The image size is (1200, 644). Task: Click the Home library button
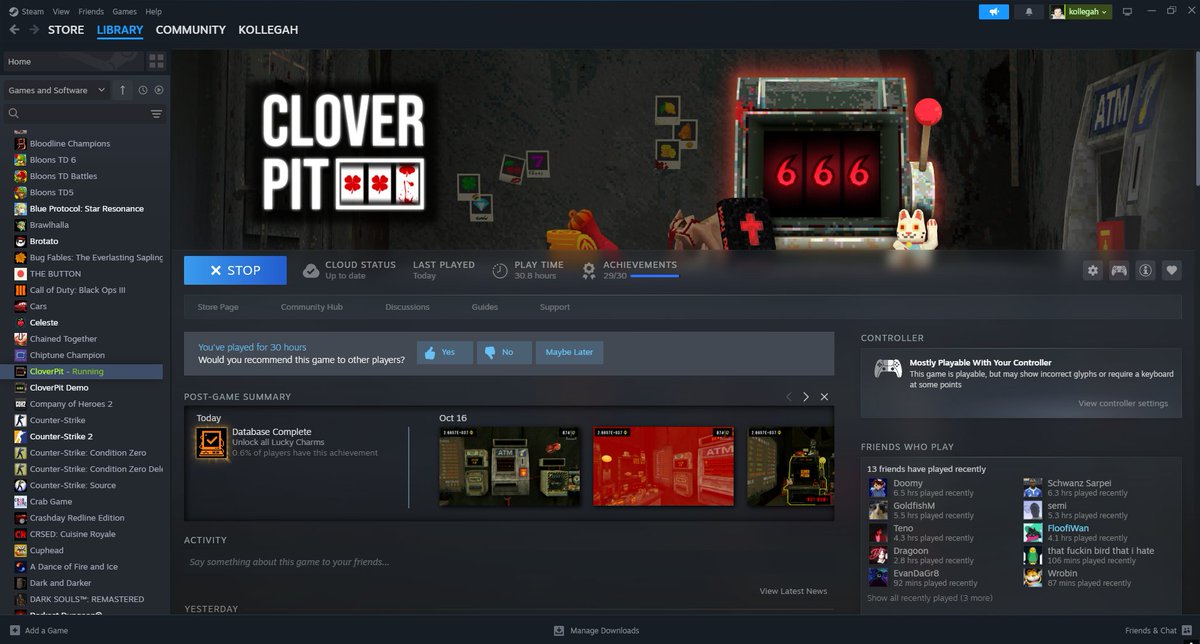pyautogui.click(x=73, y=62)
